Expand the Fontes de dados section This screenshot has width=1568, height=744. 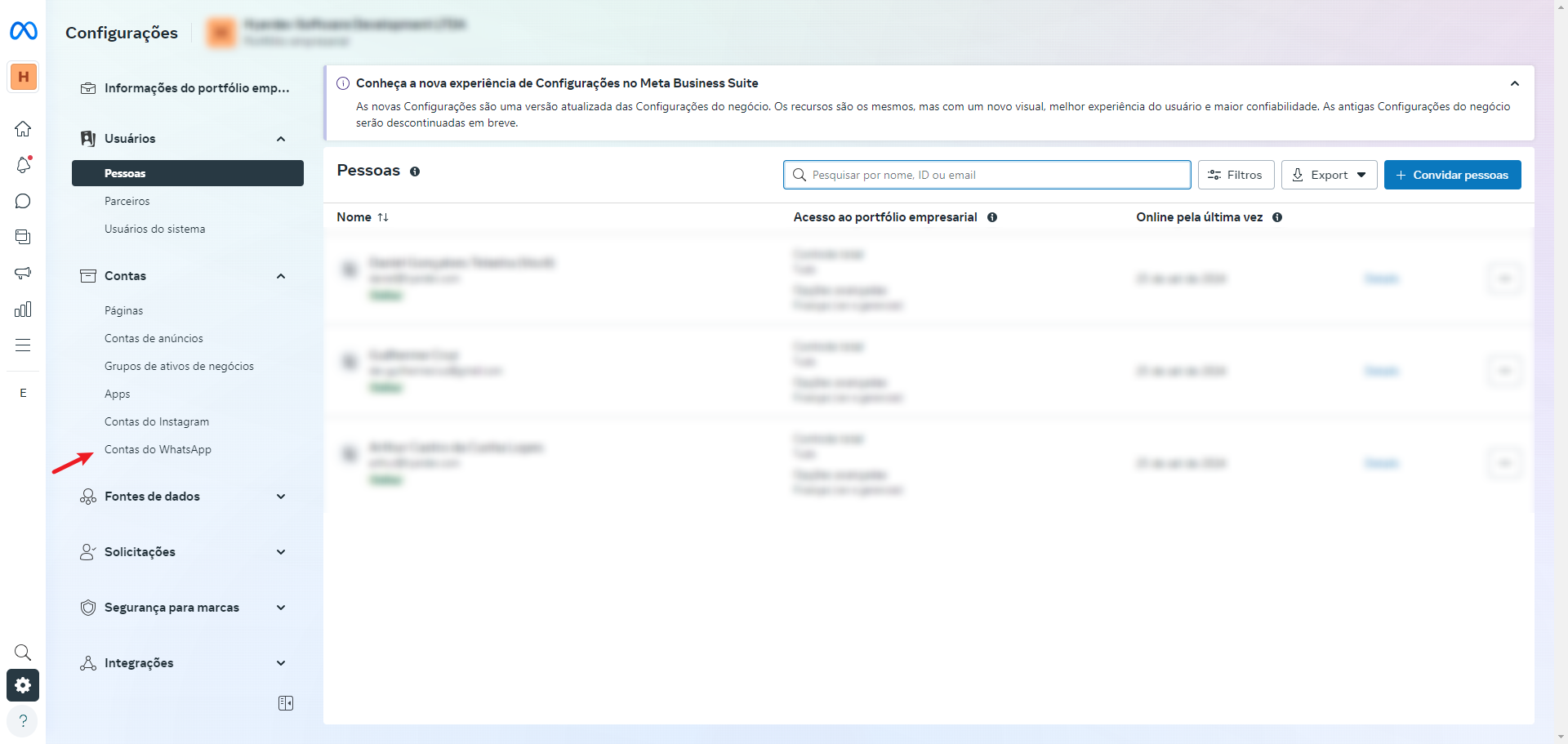click(x=281, y=497)
